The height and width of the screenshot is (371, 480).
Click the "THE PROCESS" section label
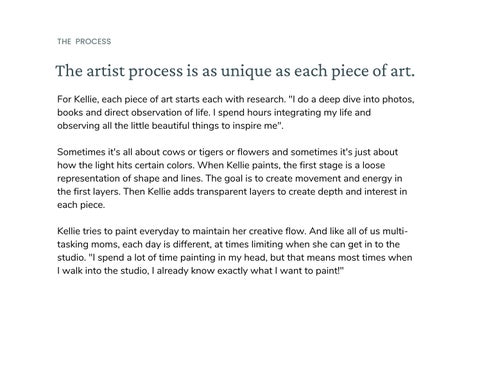(84, 42)
